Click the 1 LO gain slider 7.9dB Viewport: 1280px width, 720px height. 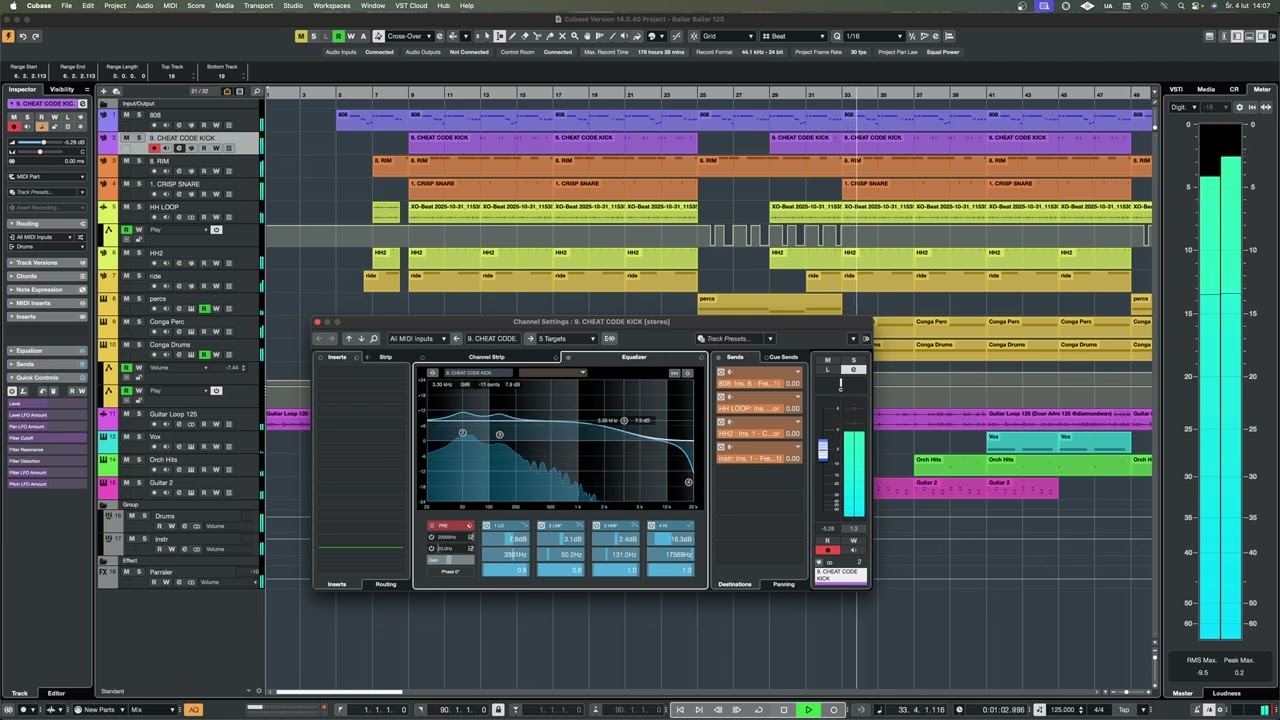pyautogui.click(x=506, y=539)
